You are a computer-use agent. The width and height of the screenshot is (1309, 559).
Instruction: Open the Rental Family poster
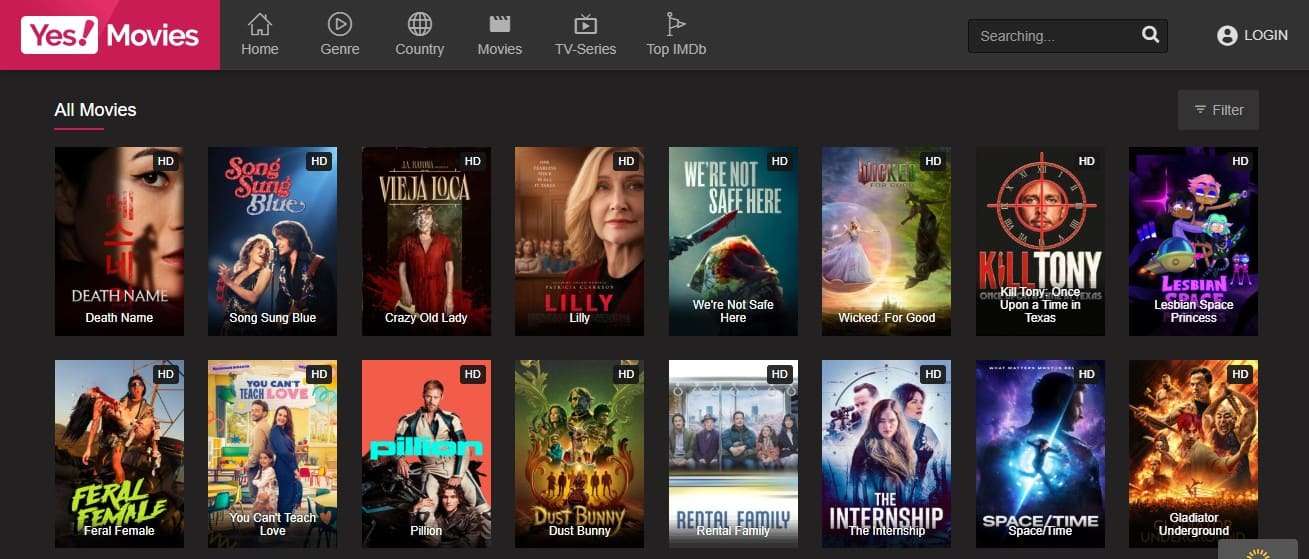[733, 454]
